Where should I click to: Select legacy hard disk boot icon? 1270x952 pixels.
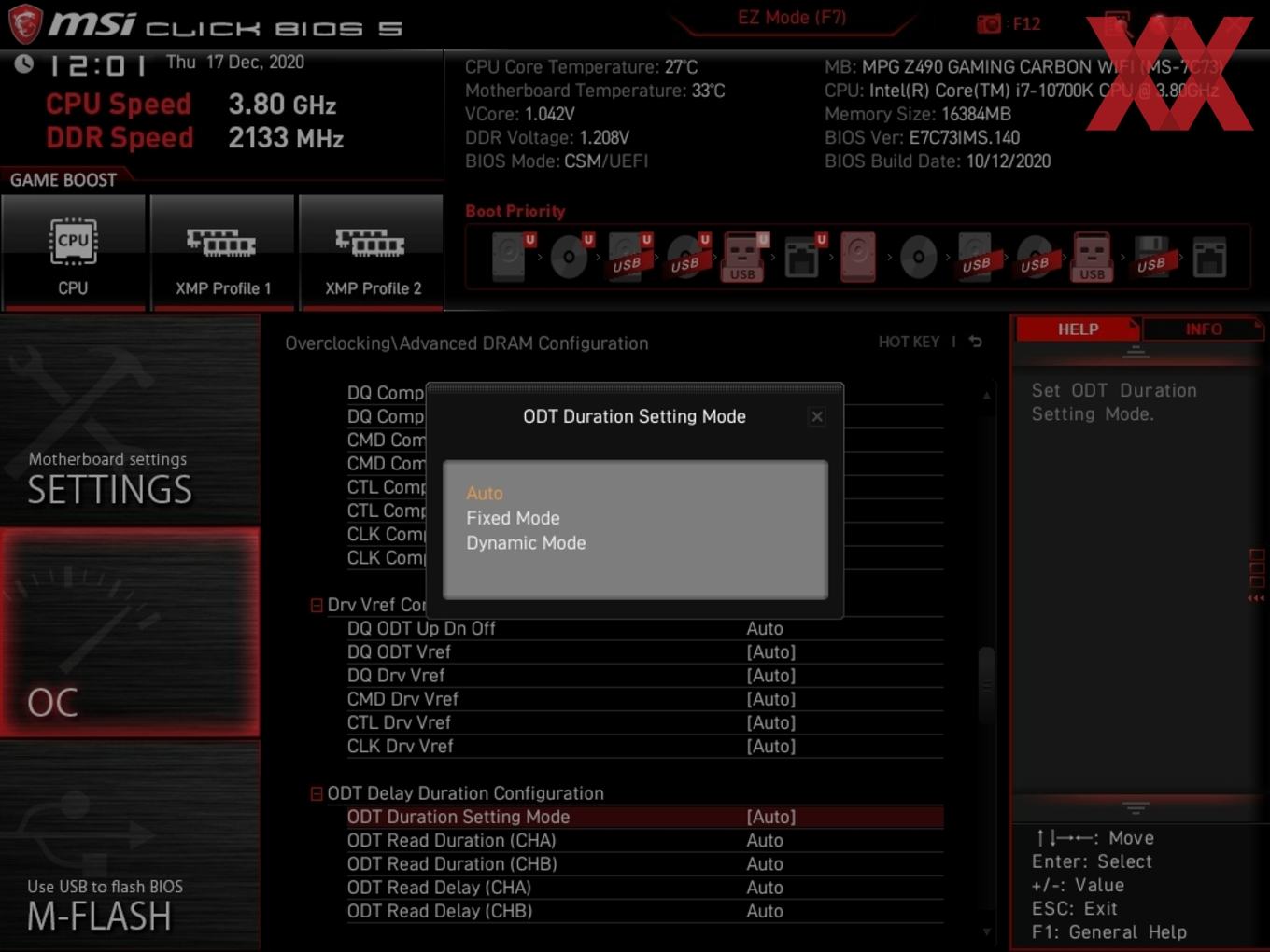click(x=859, y=257)
